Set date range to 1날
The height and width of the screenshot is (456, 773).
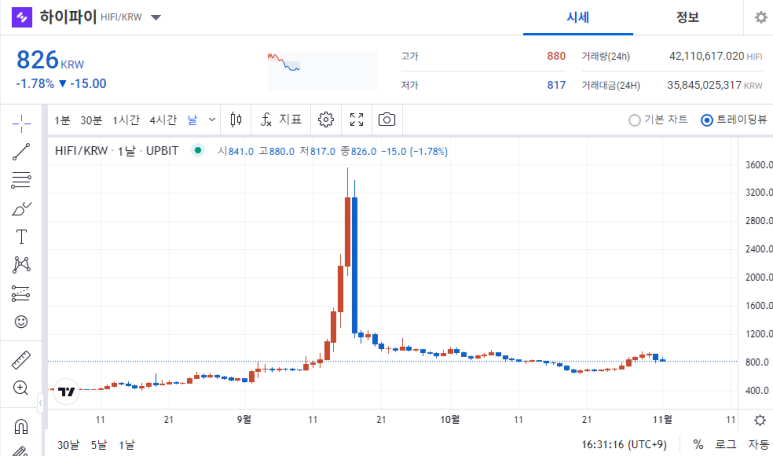tap(127, 445)
